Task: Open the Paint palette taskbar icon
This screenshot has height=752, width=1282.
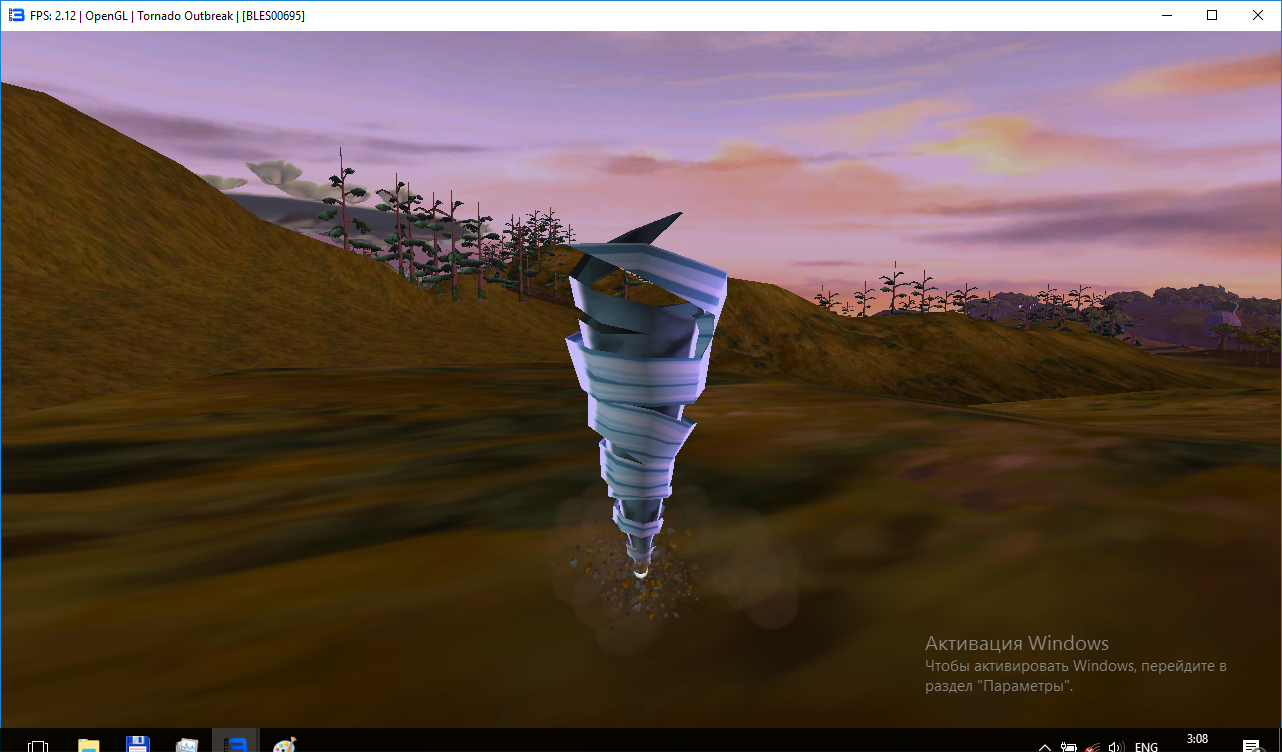Action: pyautogui.click(x=285, y=745)
